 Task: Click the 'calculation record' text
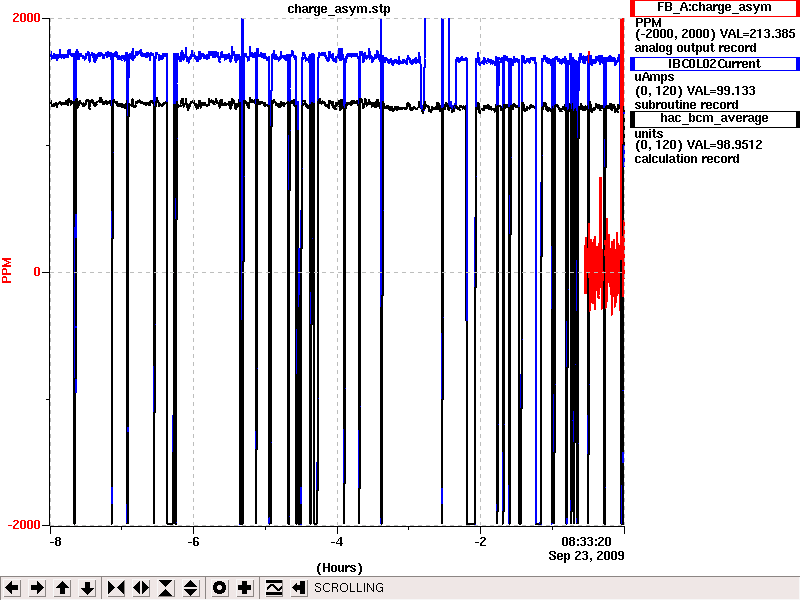tap(687, 159)
